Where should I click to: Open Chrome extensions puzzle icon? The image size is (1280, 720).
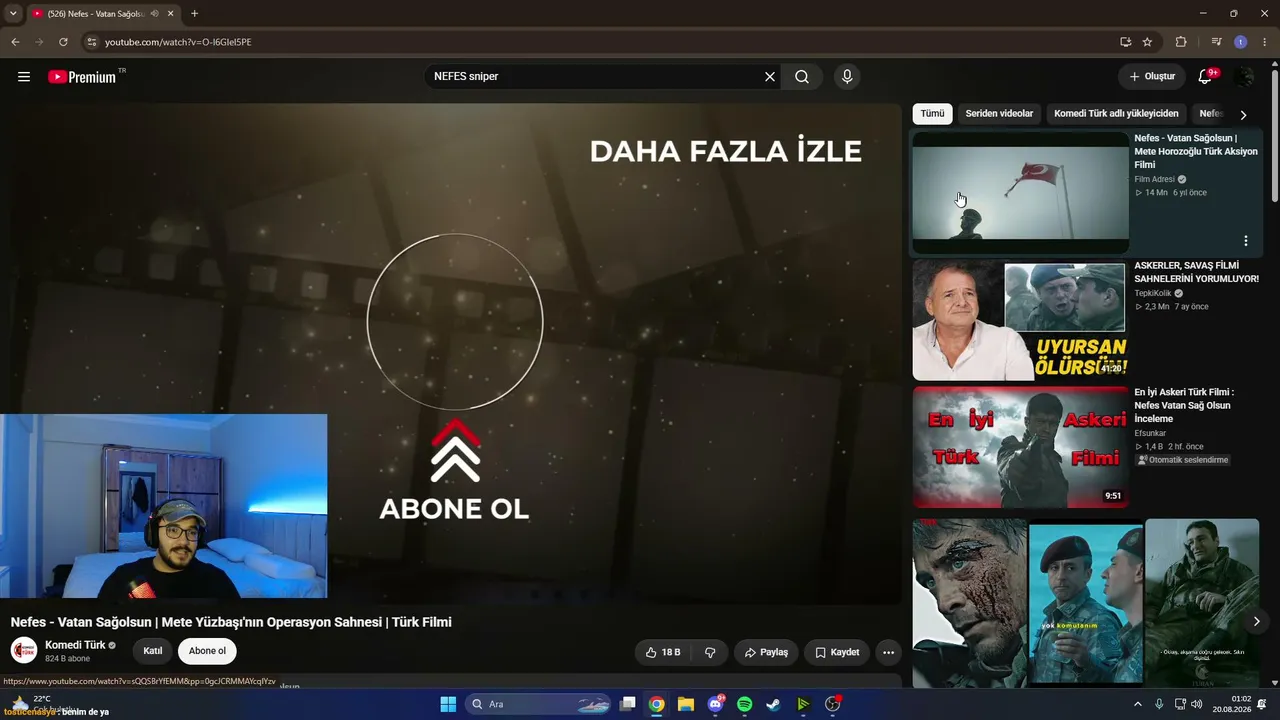1181,42
